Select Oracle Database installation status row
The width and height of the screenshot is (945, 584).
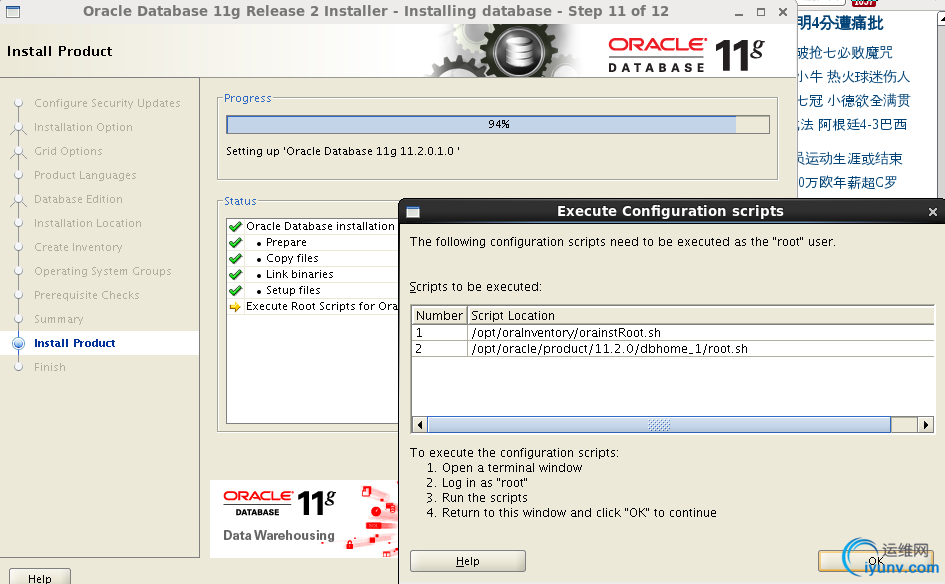point(312,226)
